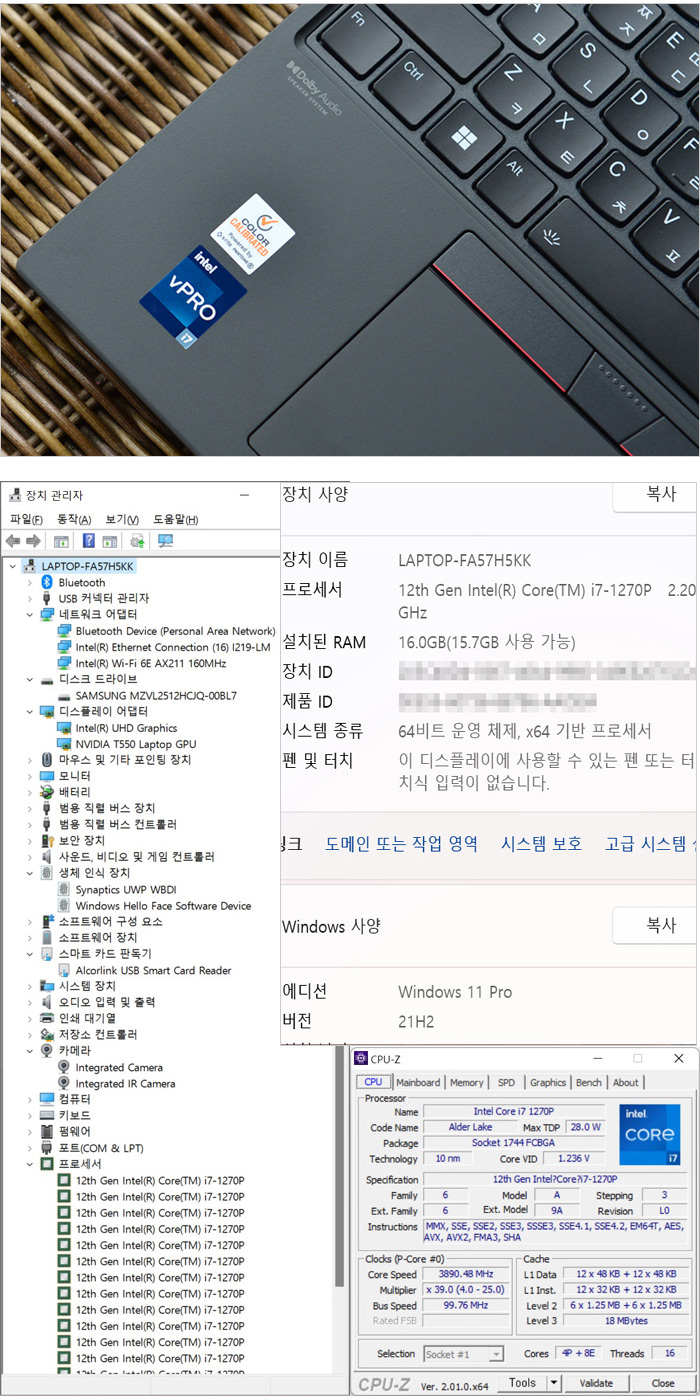700x1400 pixels.
Task: Collapse the 네트워크 어댑터 category
Action: click(30, 614)
